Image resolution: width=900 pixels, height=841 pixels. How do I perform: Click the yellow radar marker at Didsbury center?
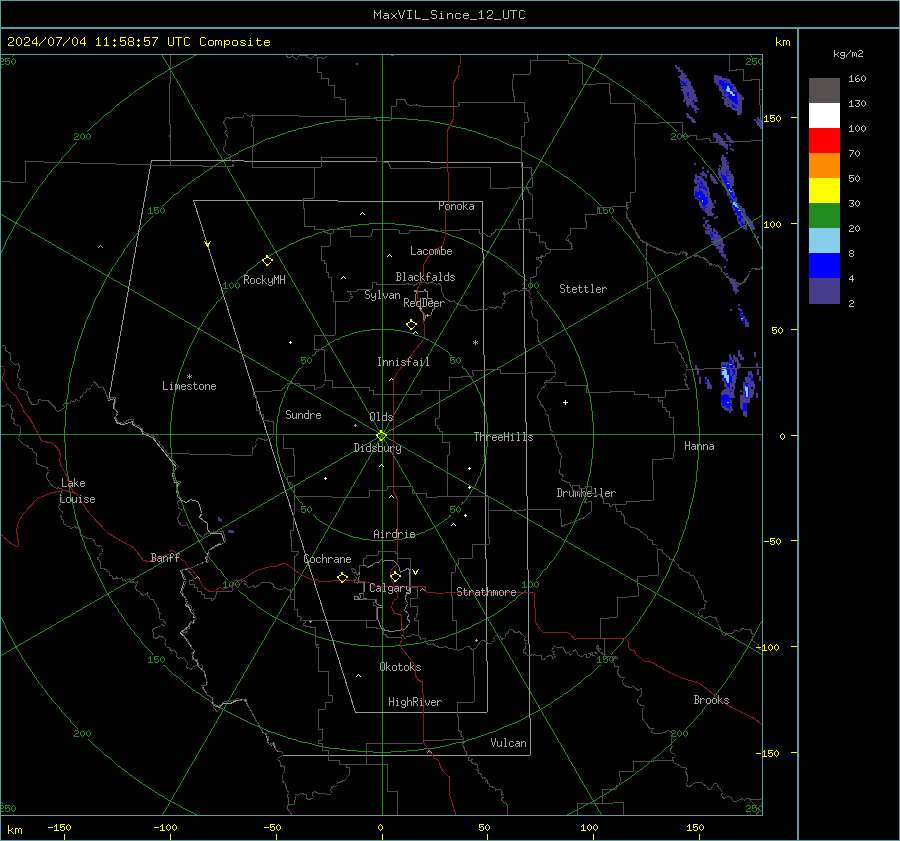tap(382, 436)
